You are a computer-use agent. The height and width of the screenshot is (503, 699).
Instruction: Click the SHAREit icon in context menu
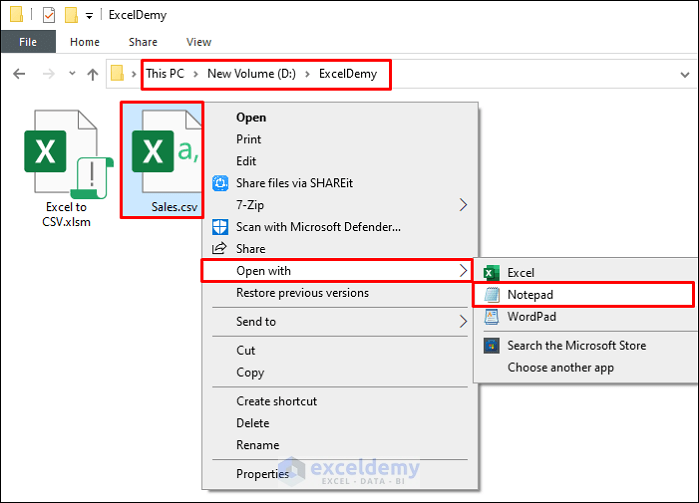220,183
